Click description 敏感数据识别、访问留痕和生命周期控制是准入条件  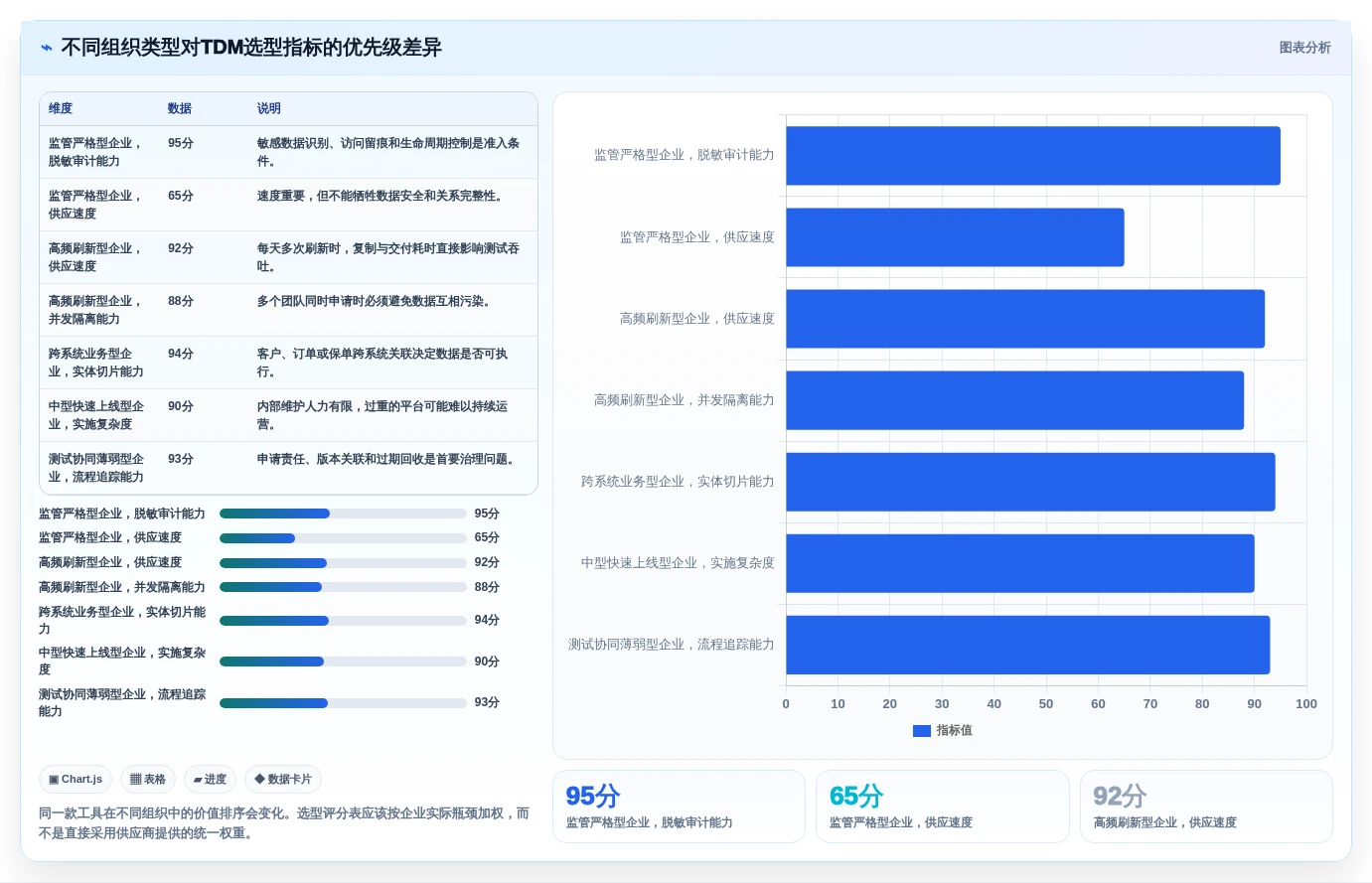[388, 152]
